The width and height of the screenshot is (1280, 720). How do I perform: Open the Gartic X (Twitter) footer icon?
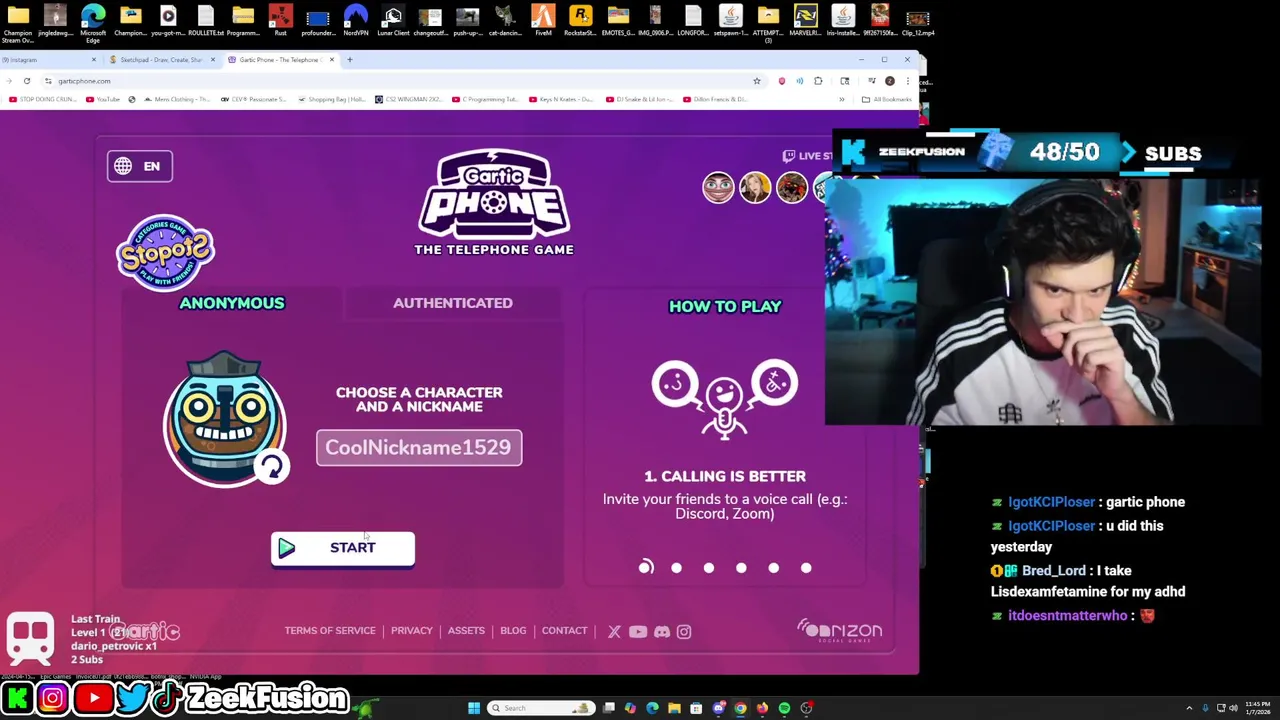(x=614, y=631)
